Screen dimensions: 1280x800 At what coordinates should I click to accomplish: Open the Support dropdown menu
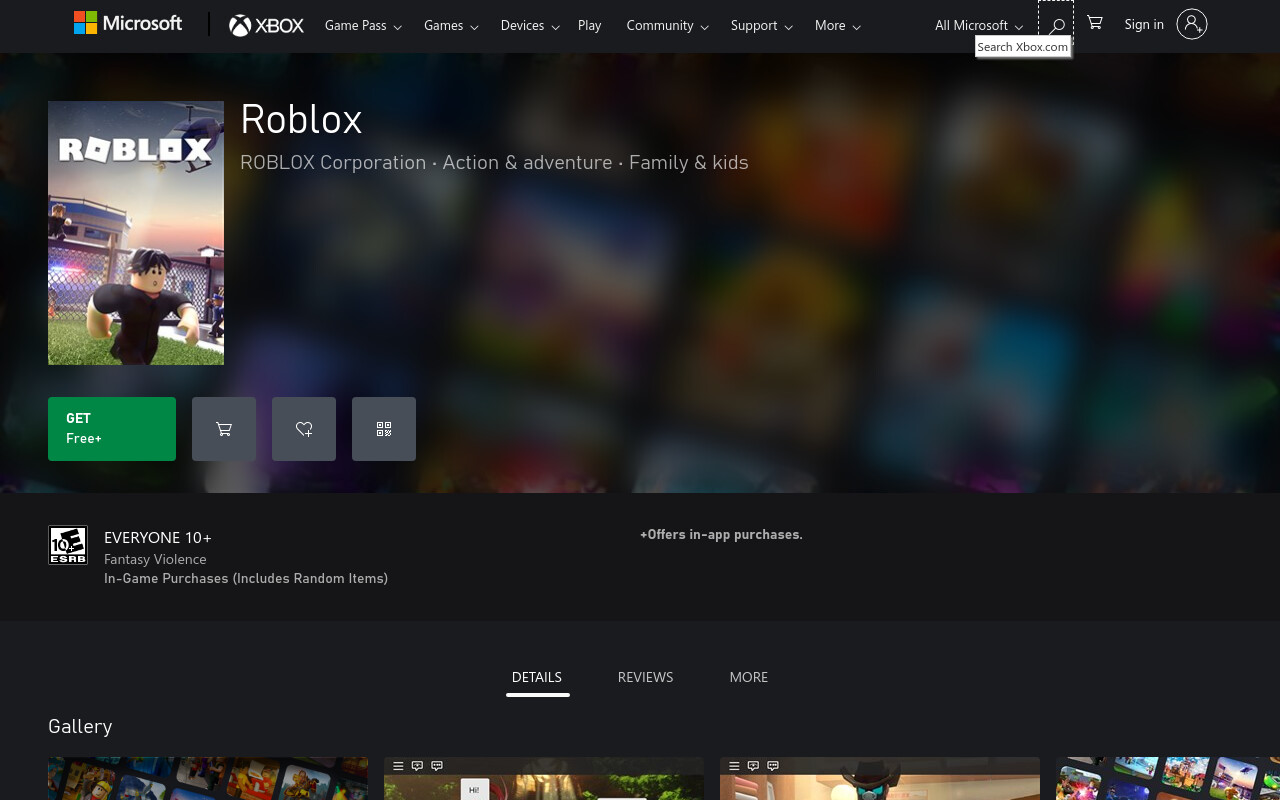[761, 25]
